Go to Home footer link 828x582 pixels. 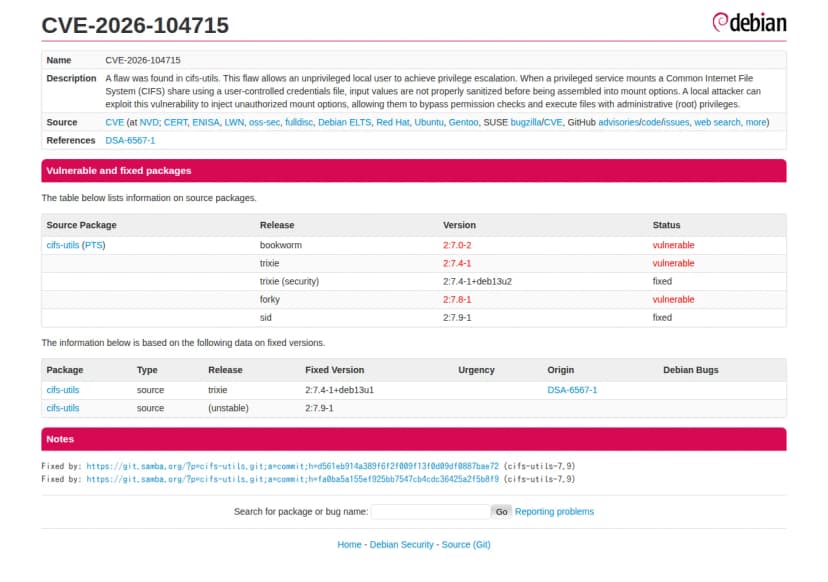coord(349,545)
